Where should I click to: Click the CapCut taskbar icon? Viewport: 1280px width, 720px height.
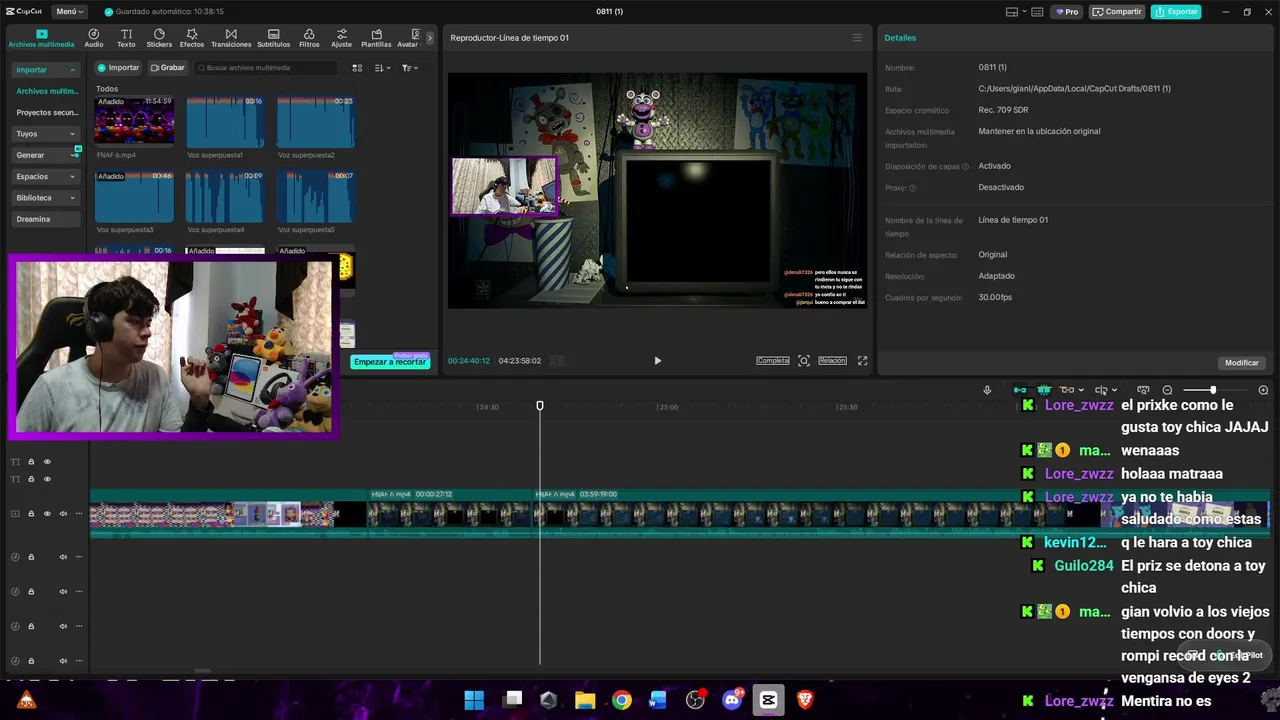[x=768, y=700]
